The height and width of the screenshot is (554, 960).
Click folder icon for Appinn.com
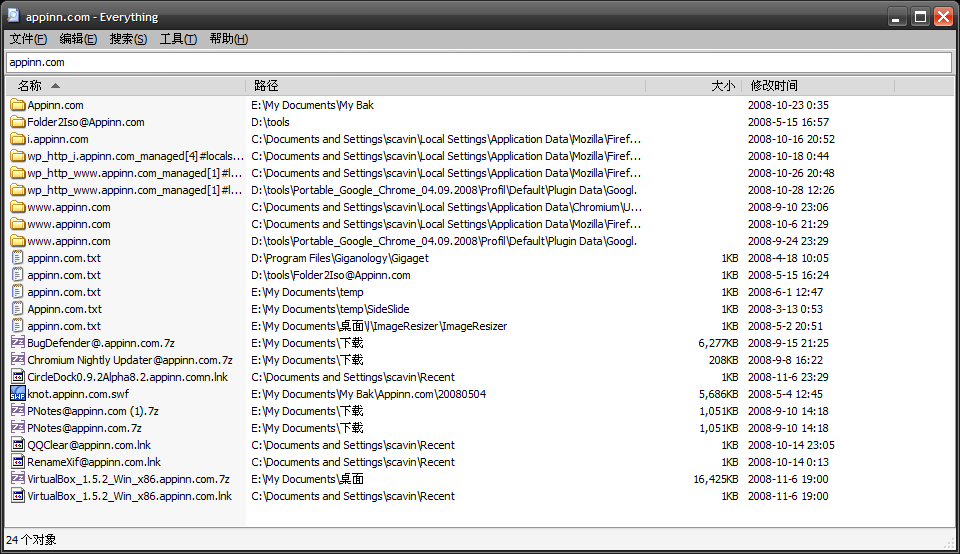[18, 105]
